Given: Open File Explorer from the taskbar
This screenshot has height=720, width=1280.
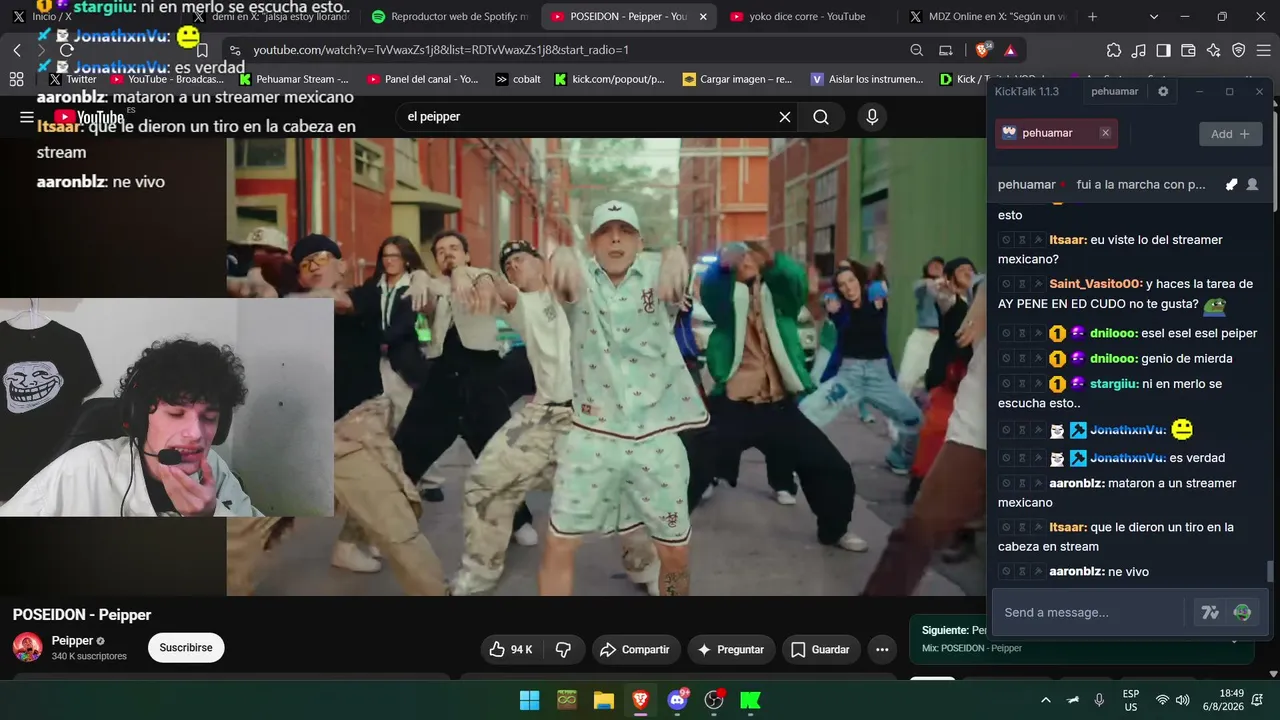Looking at the screenshot, I should 603,700.
